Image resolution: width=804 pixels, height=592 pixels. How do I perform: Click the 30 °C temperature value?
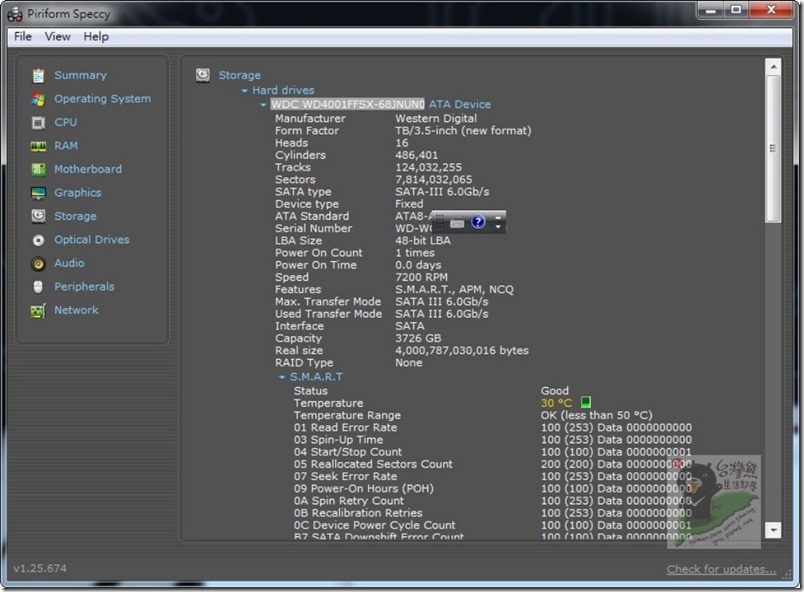coord(556,403)
